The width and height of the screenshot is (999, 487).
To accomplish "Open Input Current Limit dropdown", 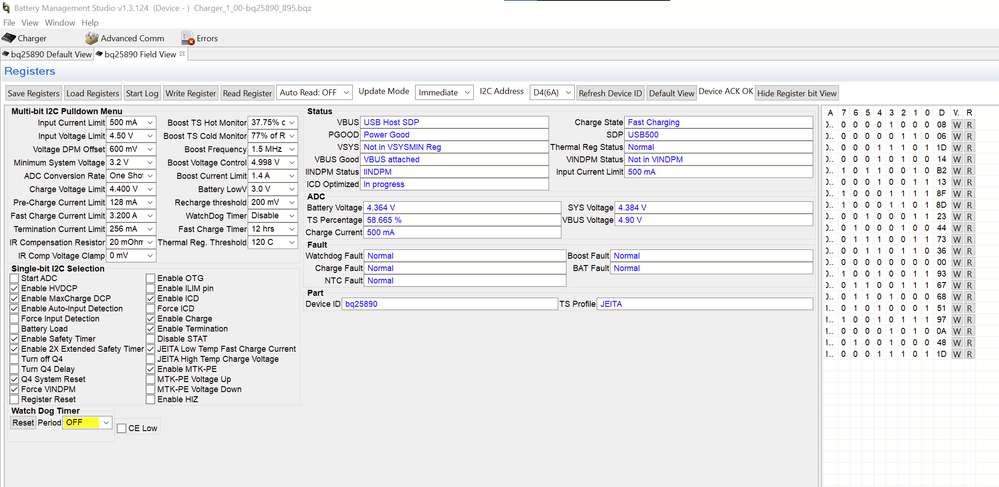I will coord(131,122).
